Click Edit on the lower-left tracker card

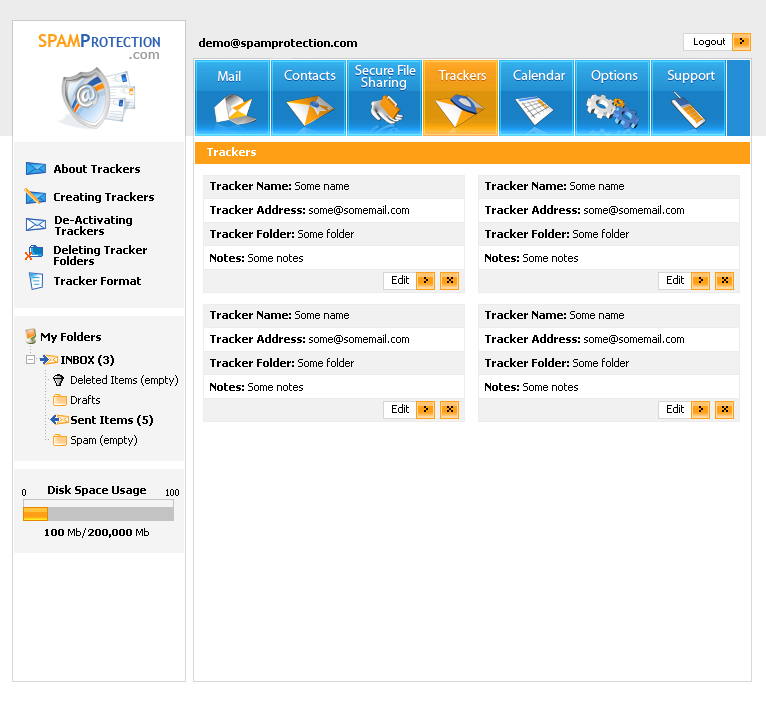click(400, 409)
